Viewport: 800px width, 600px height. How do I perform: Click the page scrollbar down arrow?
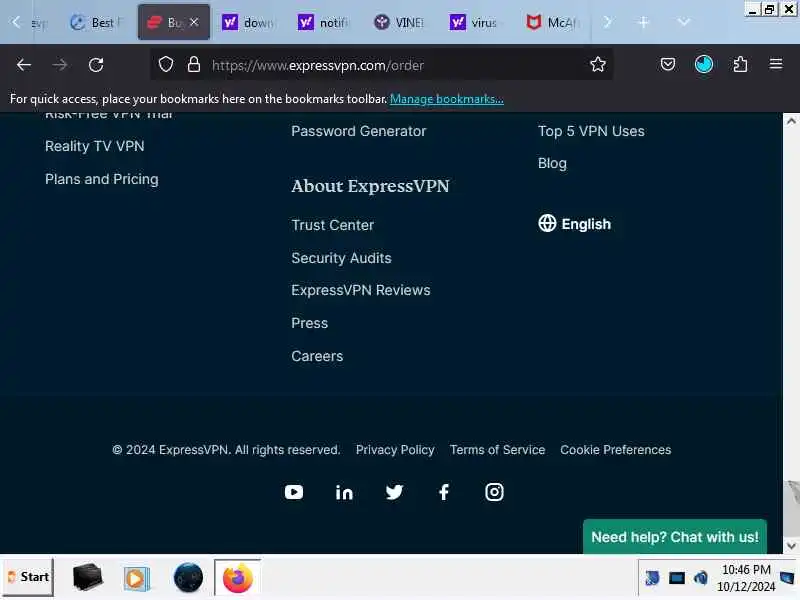point(791,545)
